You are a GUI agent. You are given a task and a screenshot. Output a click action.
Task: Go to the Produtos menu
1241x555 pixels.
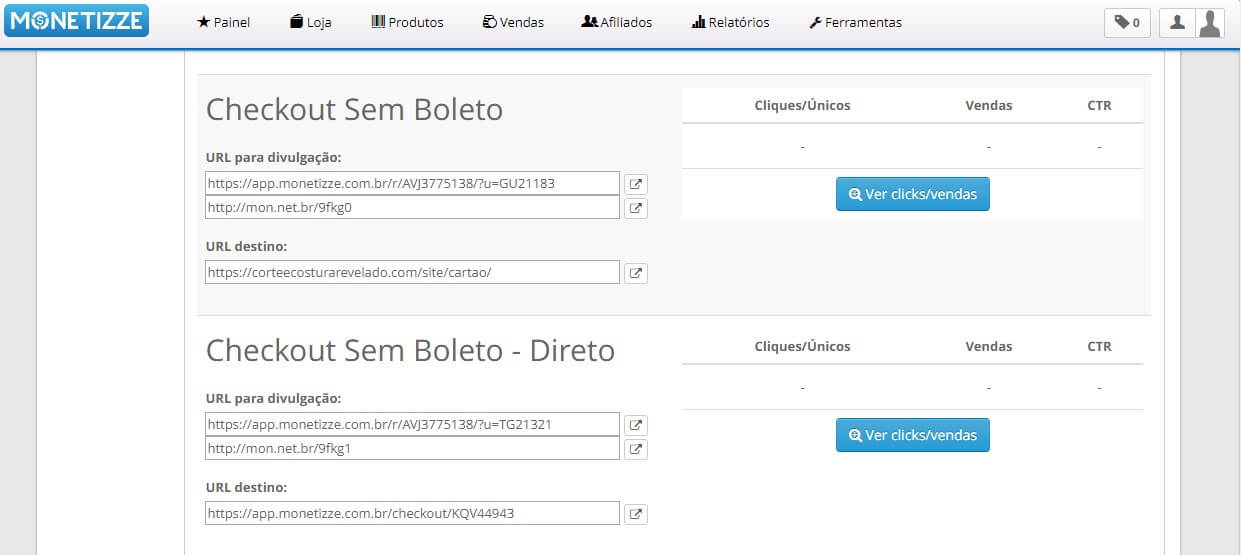[407, 22]
